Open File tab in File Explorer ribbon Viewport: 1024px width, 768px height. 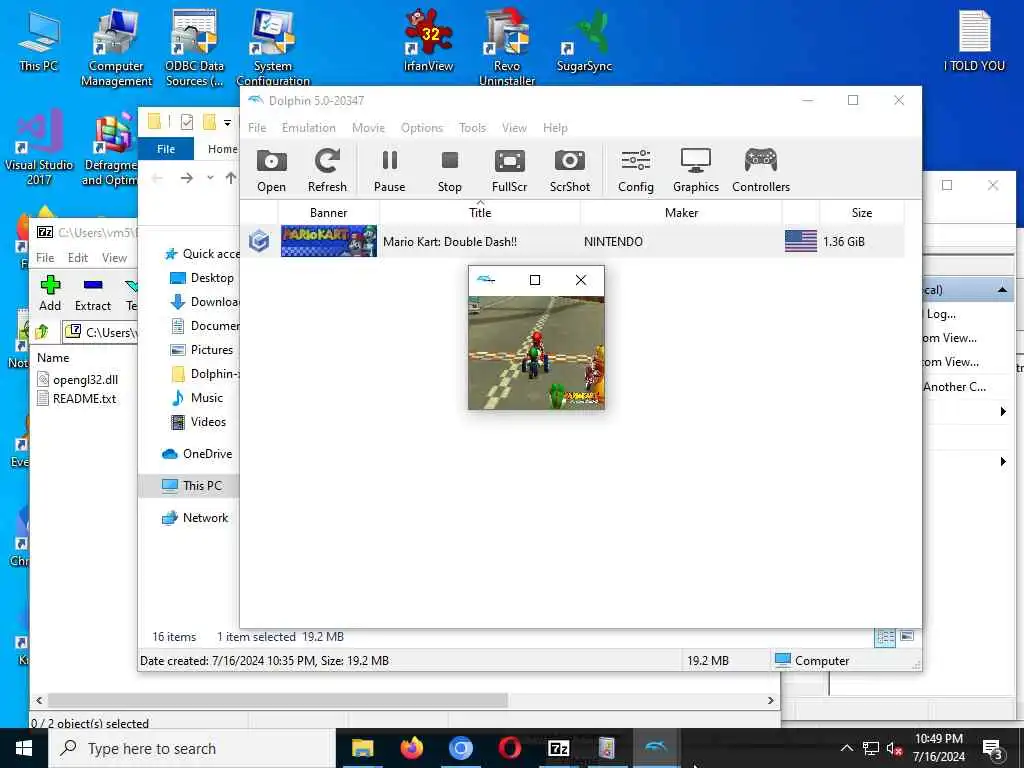click(x=166, y=149)
